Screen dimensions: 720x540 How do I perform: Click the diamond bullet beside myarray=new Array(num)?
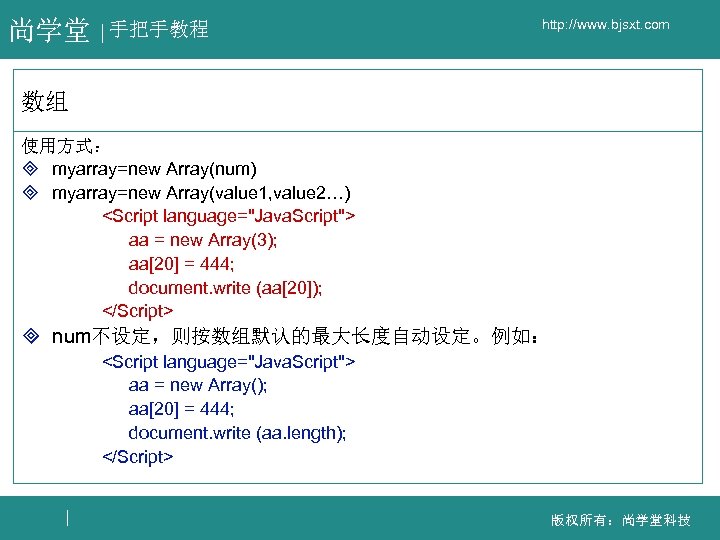coord(30,169)
